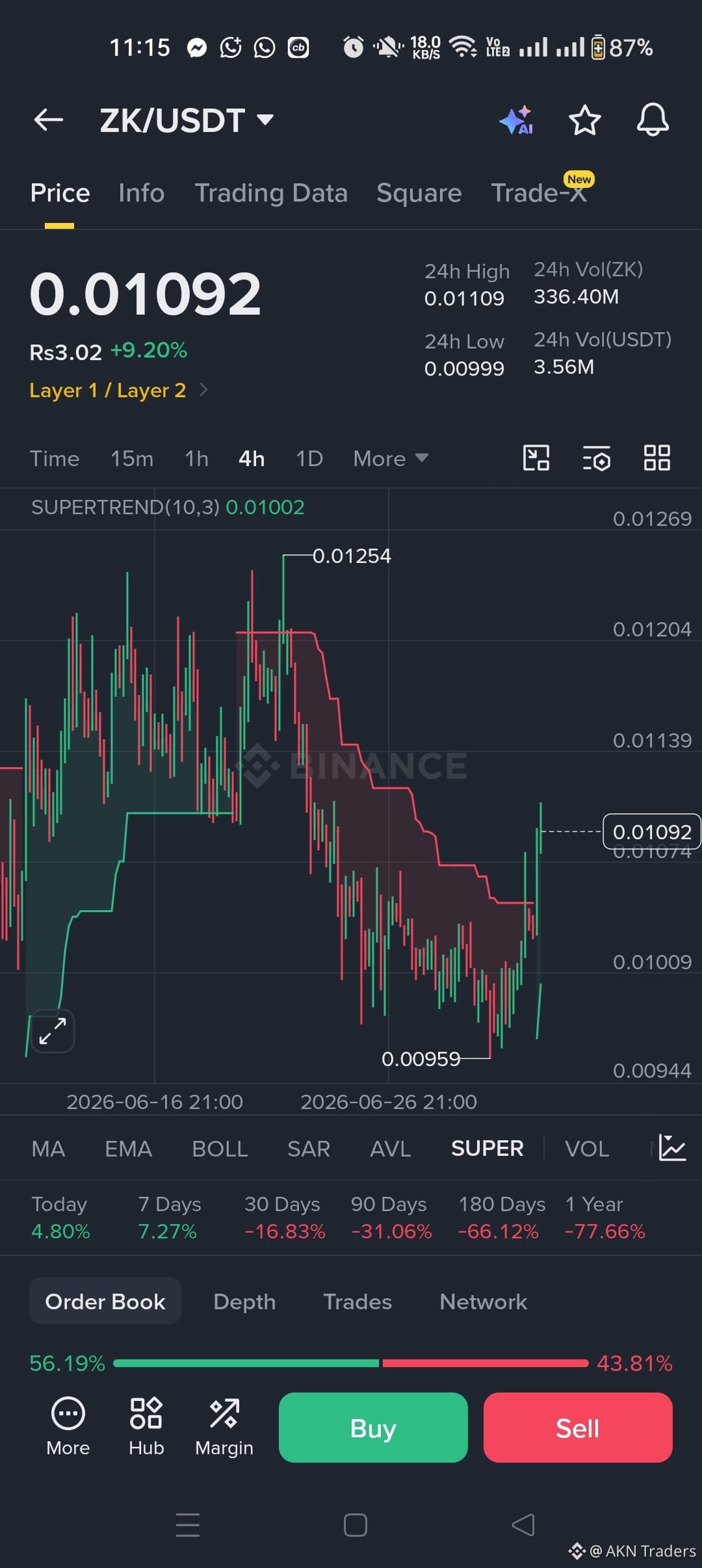The width and height of the screenshot is (702, 1568).
Task: Open Layer 1 / Layer 2 category
Action: coord(119,390)
